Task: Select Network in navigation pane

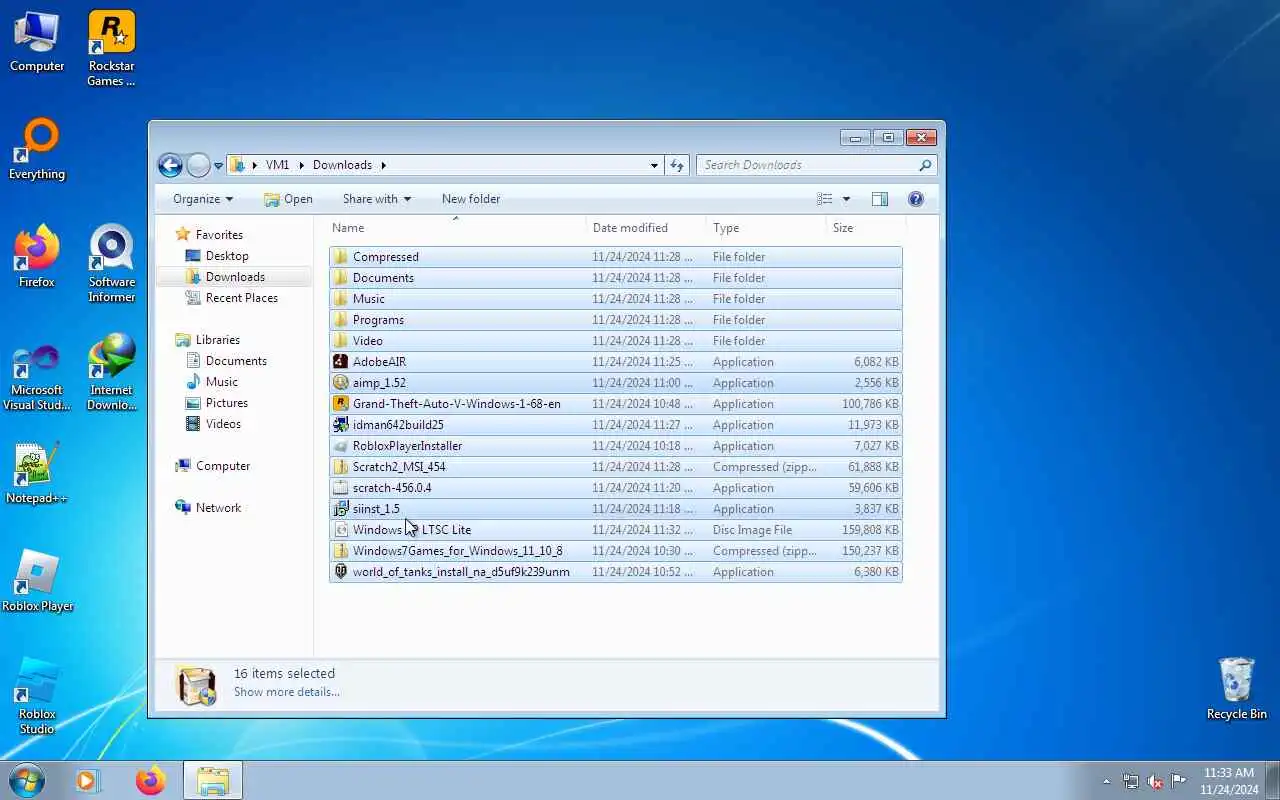Action: 218,508
